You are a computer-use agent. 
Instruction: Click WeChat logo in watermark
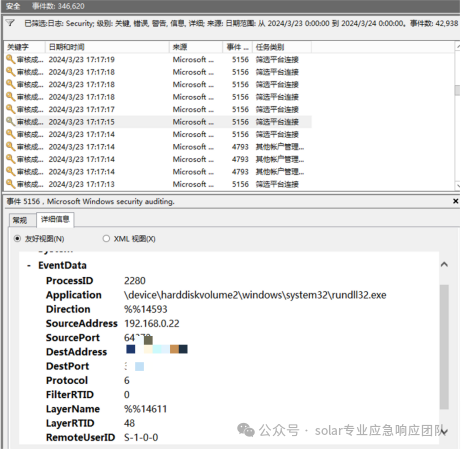point(246,430)
